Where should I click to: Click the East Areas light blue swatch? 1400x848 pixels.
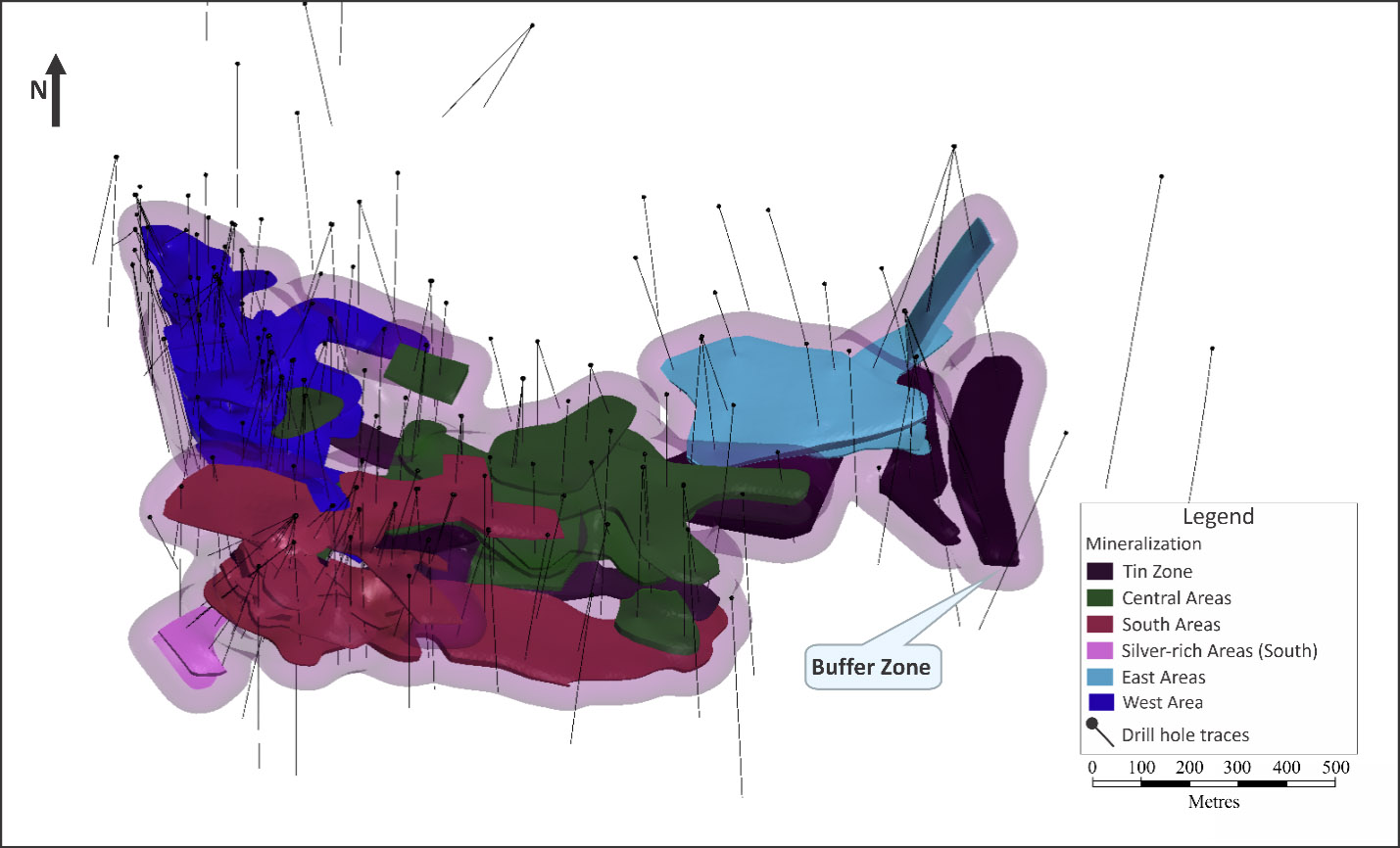1100,677
